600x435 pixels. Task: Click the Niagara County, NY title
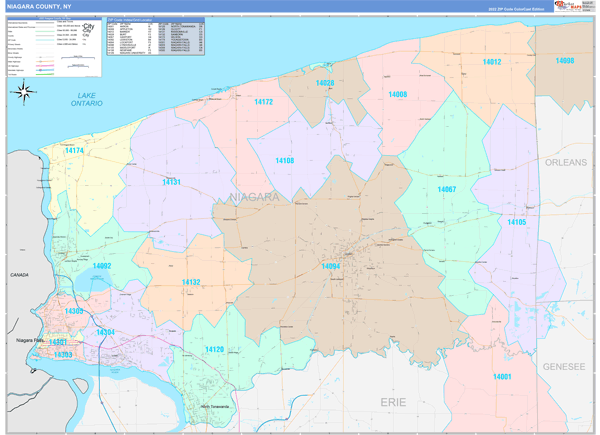click(x=41, y=6)
